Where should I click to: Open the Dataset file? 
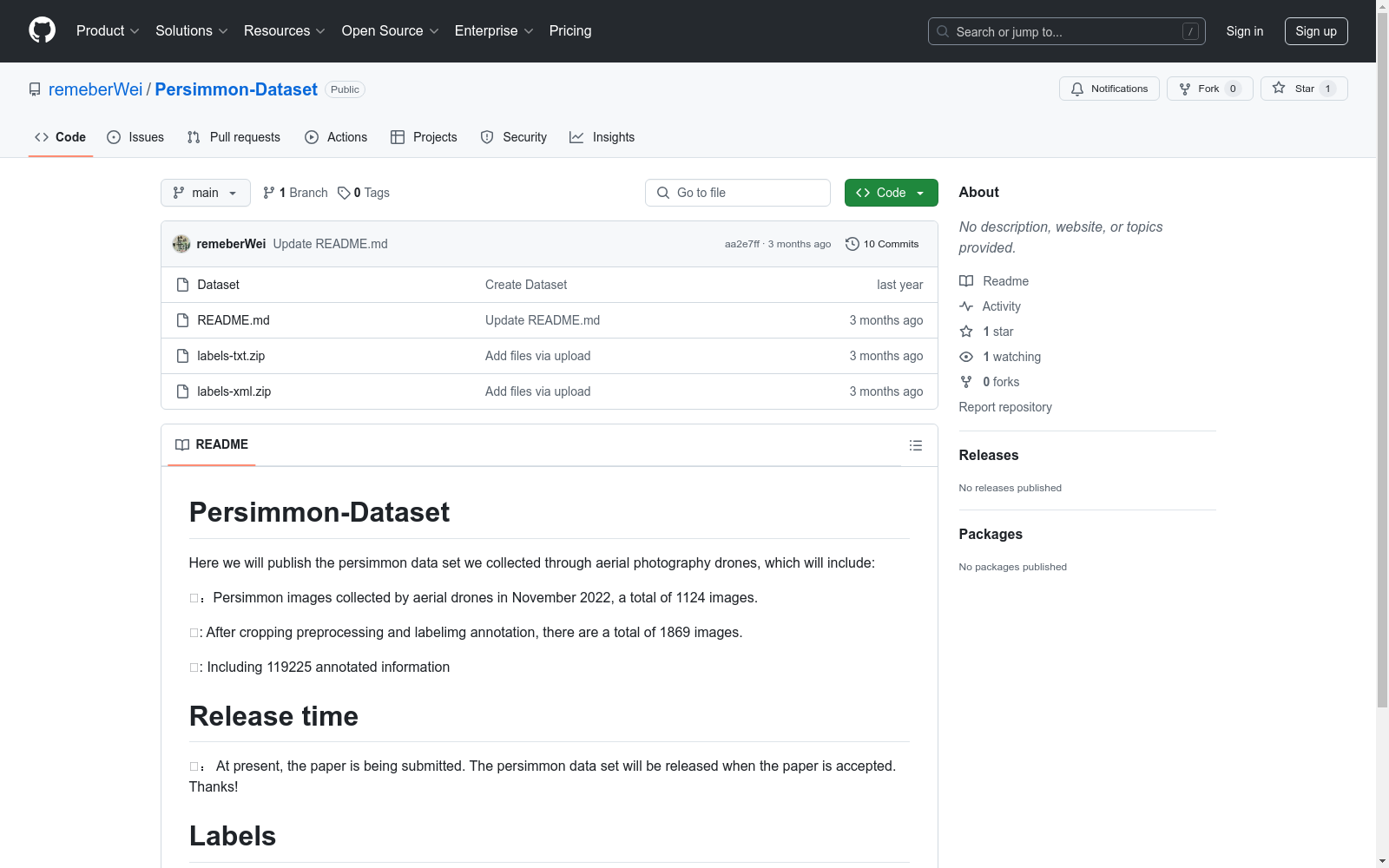pyautogui.click(x=218, y=285)
